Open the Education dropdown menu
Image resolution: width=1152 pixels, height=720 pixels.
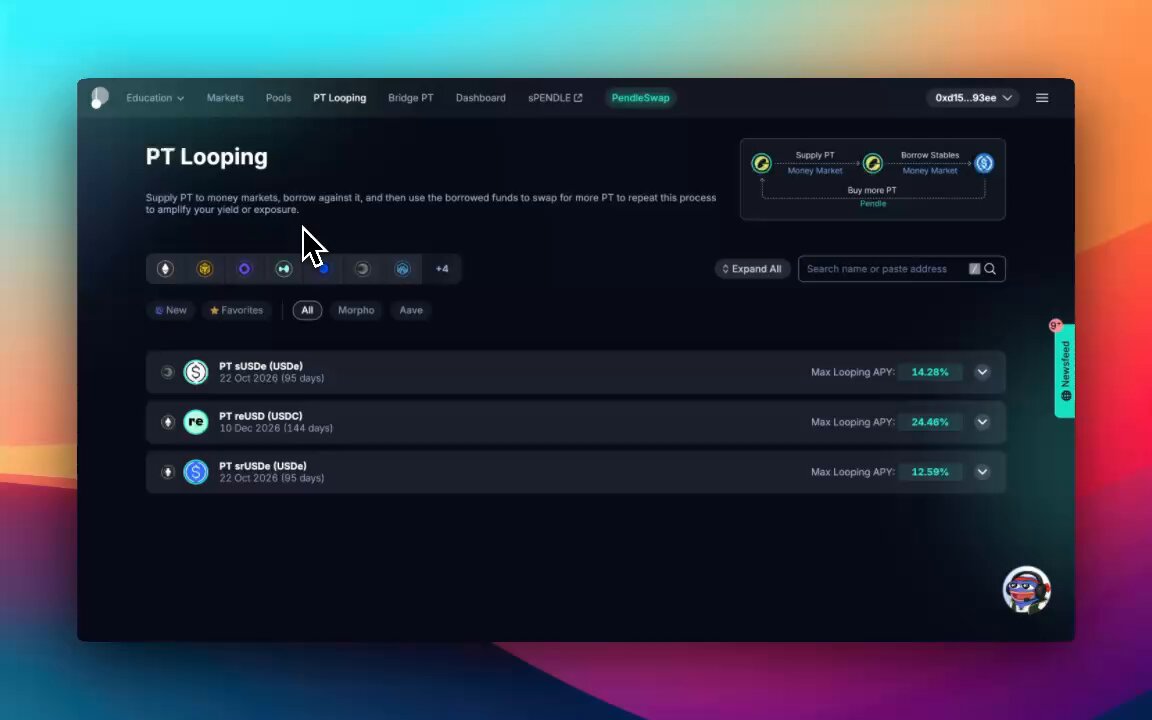tap(155, 98)
